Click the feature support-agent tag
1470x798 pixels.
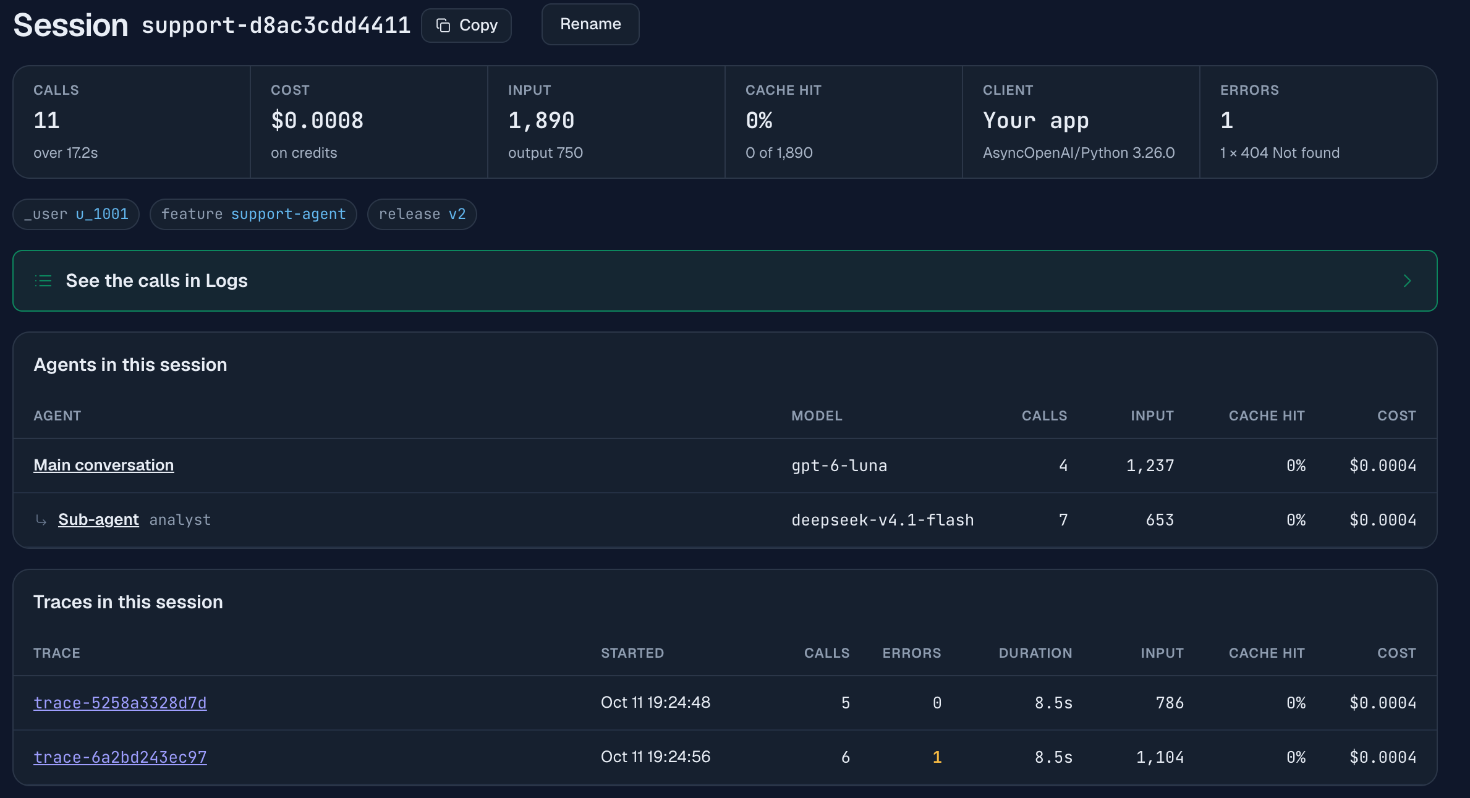click(253, 214)
